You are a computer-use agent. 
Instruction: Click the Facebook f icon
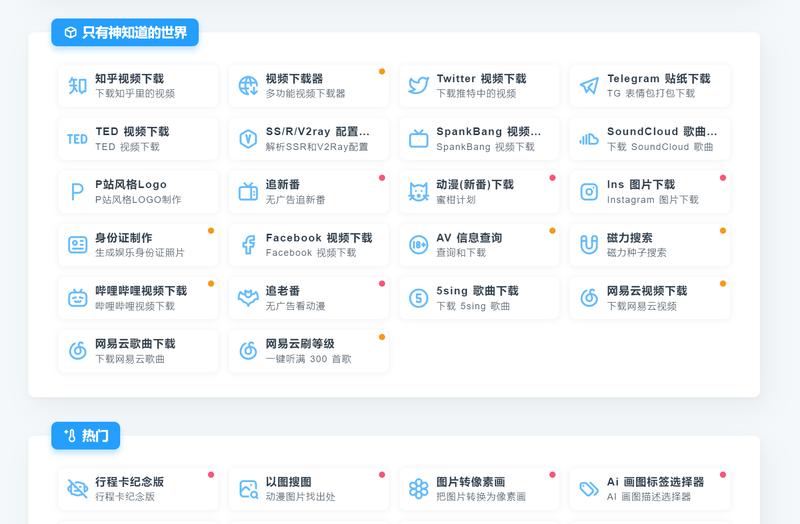248,245
